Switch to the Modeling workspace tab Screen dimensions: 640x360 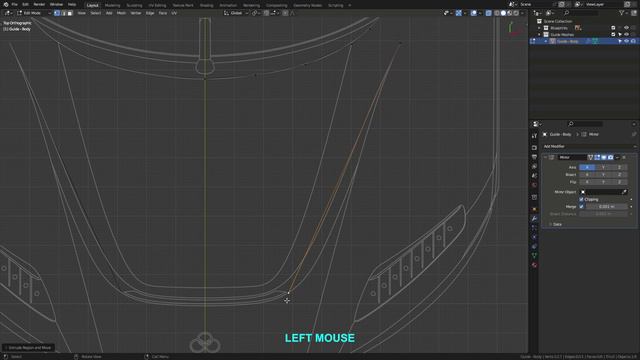[x=113, y=5]
